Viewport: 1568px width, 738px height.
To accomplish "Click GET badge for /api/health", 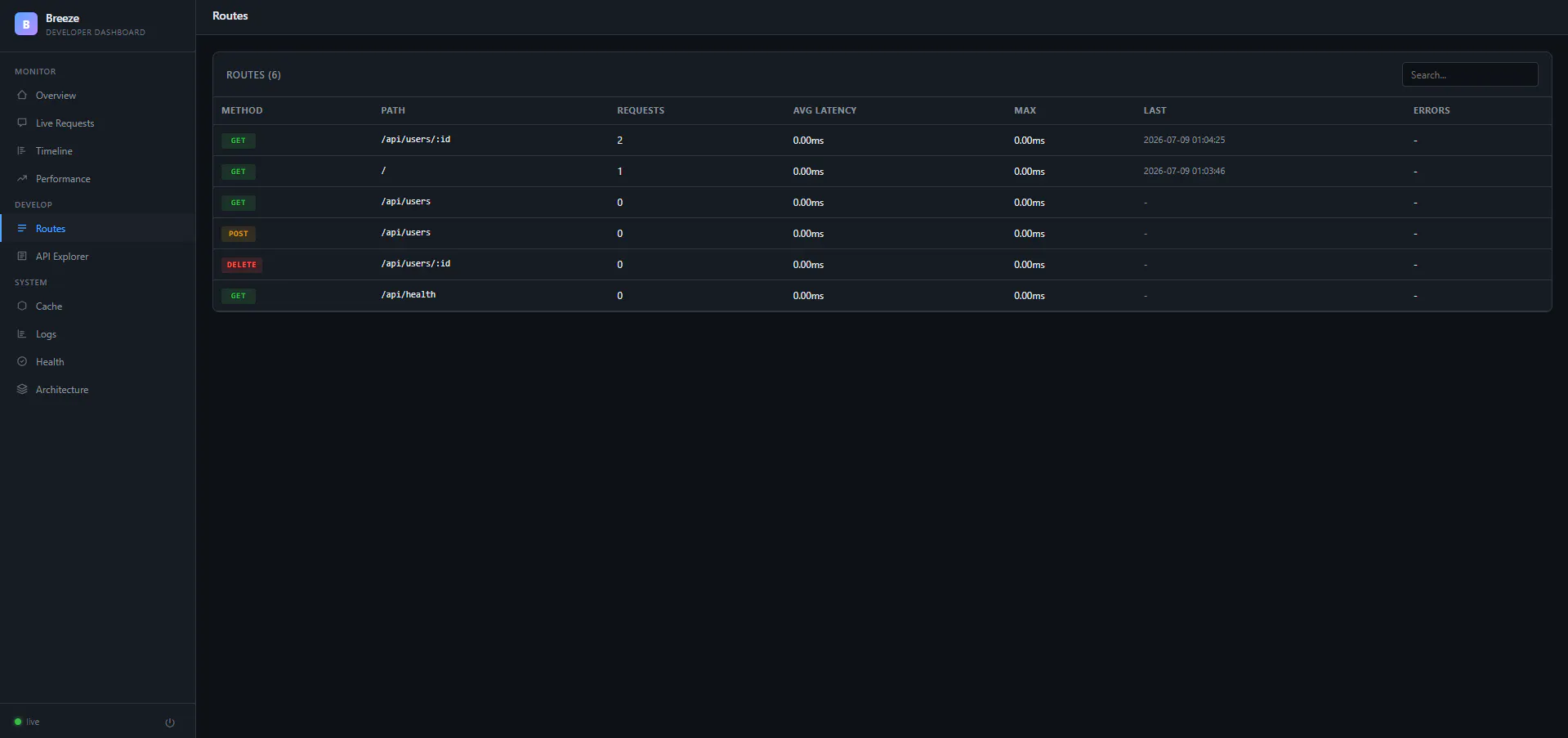I will (x=239, y=296).
